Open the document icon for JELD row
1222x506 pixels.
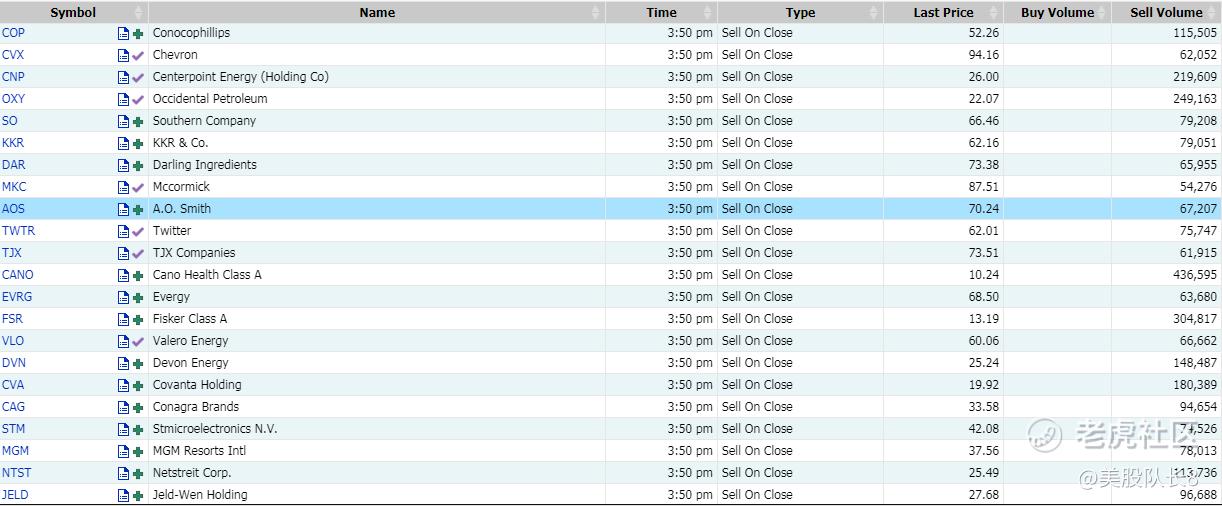tap(123, 495)
